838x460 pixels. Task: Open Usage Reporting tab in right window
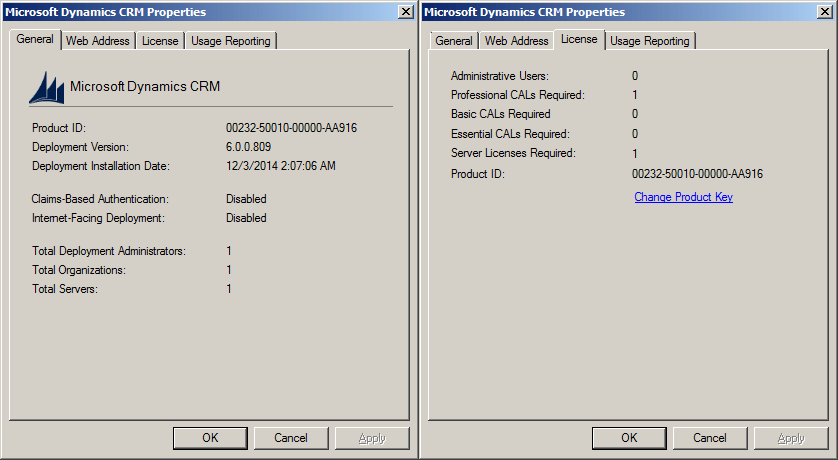[649, 41]
